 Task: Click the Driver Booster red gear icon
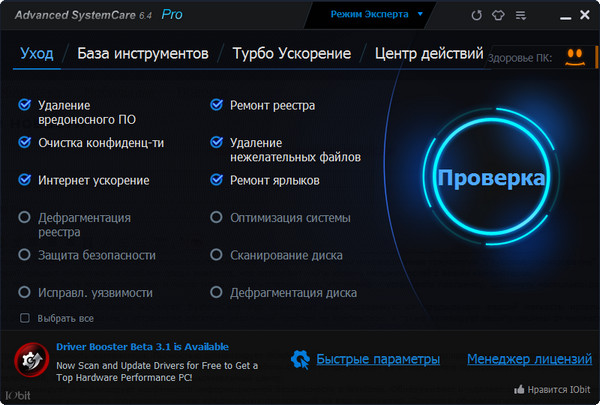(x=32, y=360)
